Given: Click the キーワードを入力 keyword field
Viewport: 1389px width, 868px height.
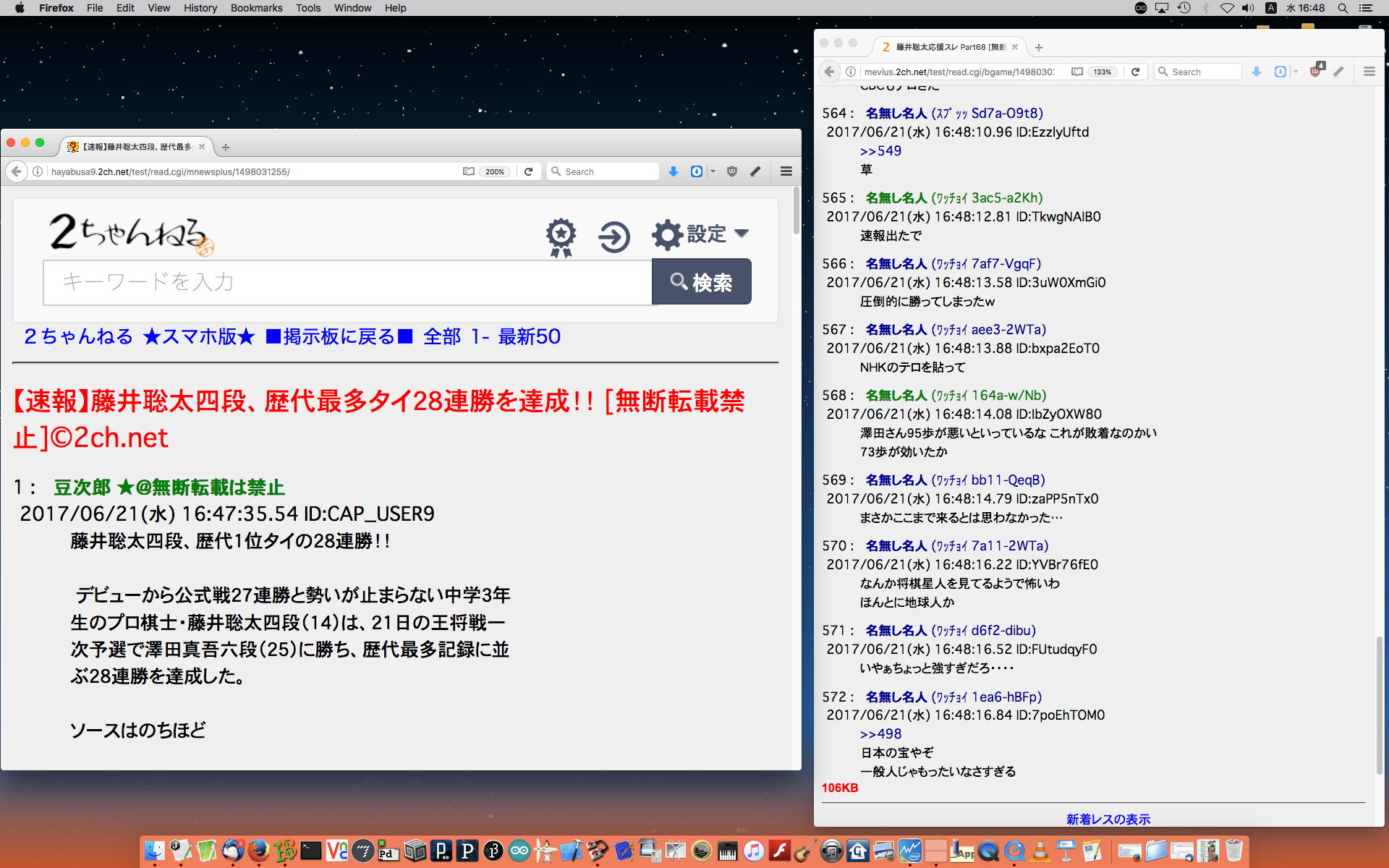Looking at the screenshot, I should click(x=347, y=282).
